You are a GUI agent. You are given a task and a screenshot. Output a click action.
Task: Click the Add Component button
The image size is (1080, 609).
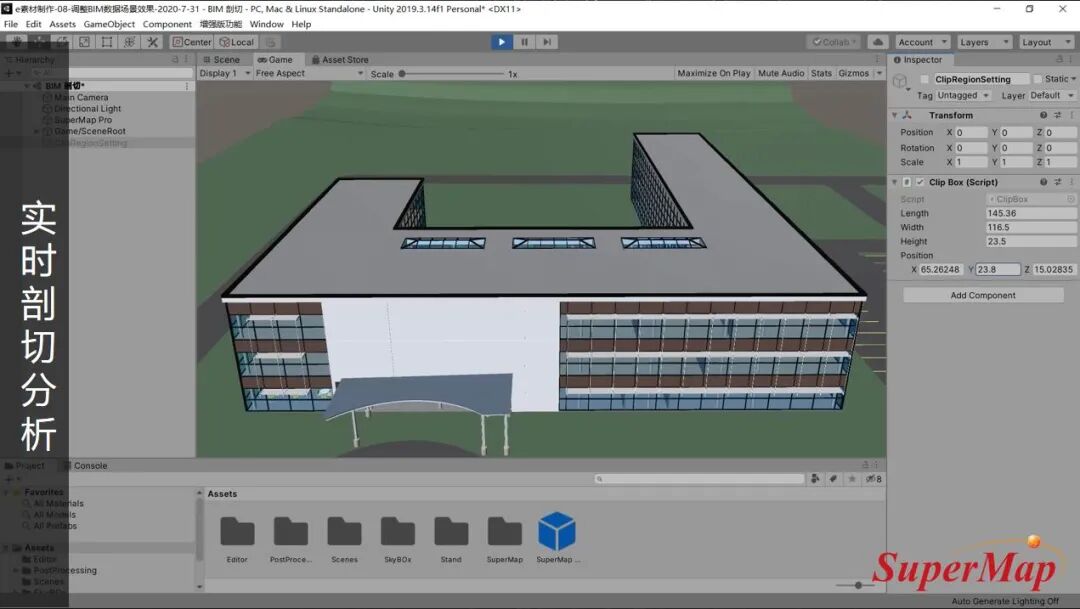[x=983, y=296]
